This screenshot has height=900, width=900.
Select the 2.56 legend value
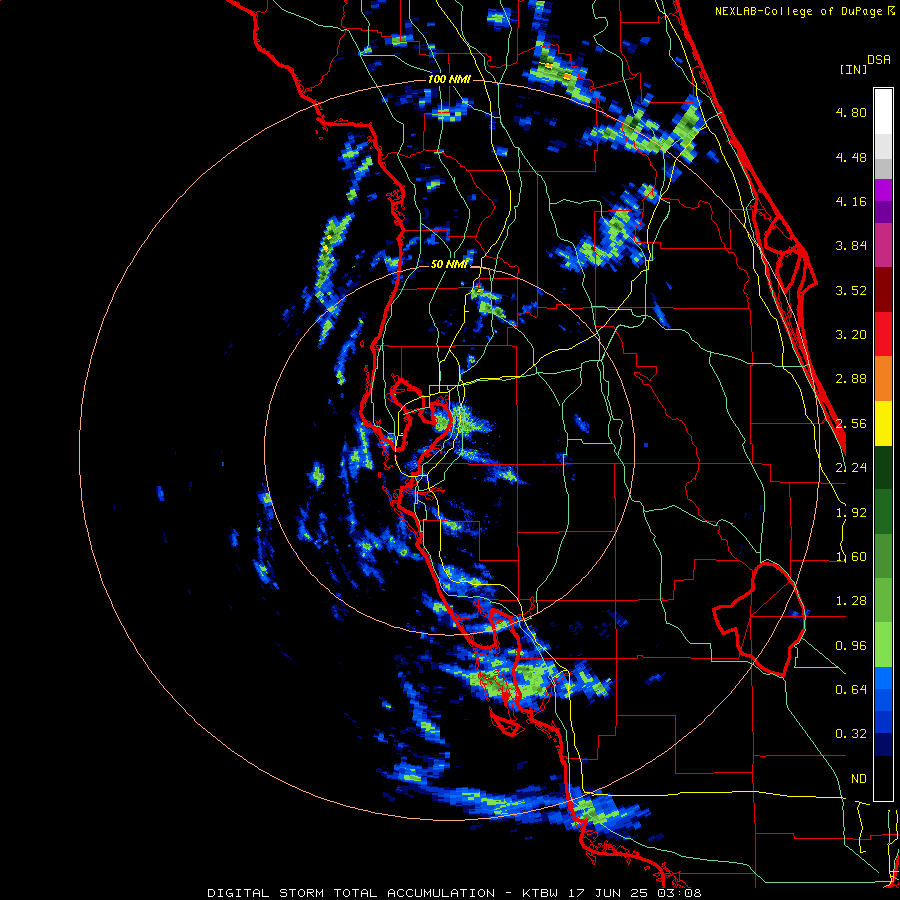[x=851, y=424]
